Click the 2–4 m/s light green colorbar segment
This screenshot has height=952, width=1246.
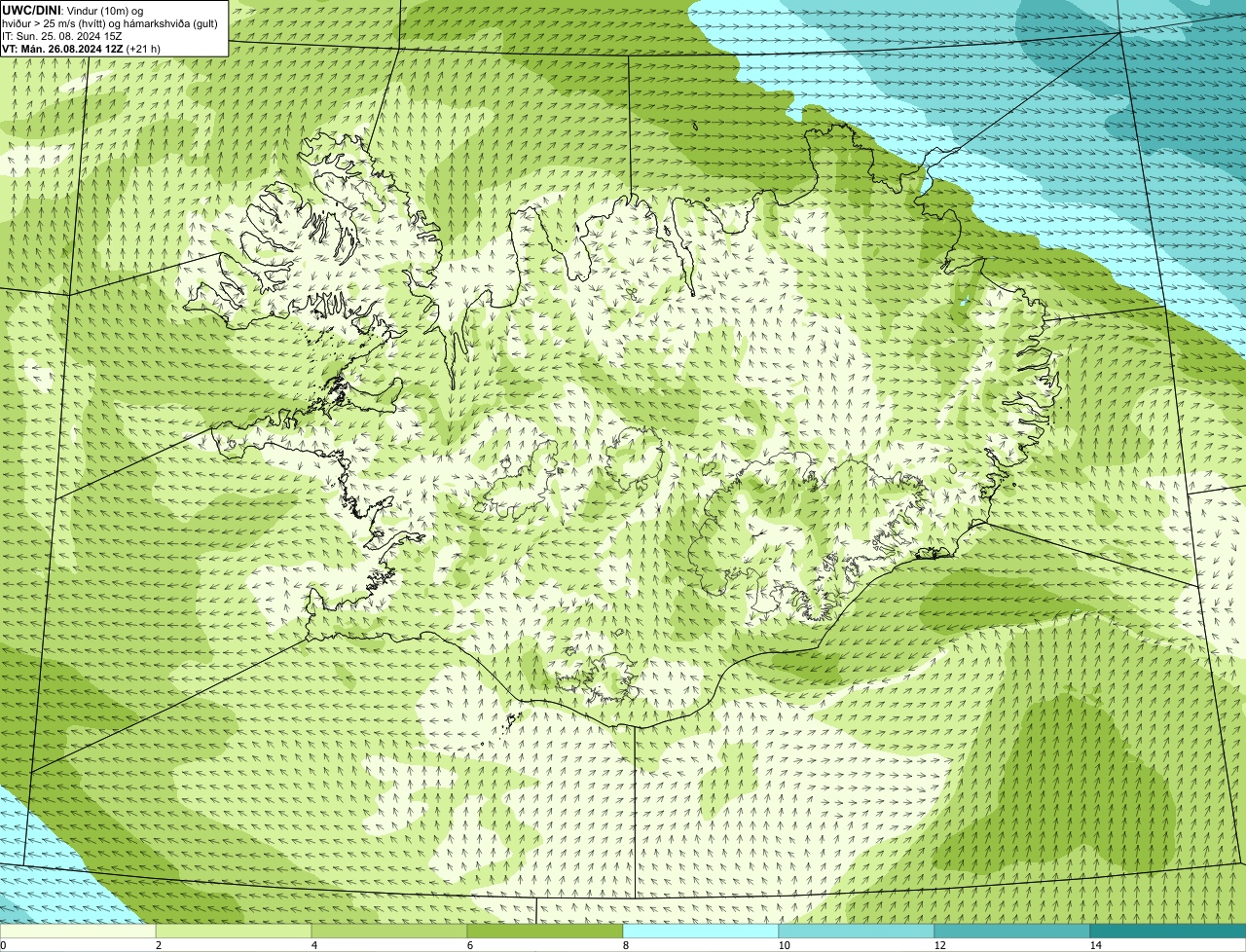pyautogui.click(x=234, y=931)
